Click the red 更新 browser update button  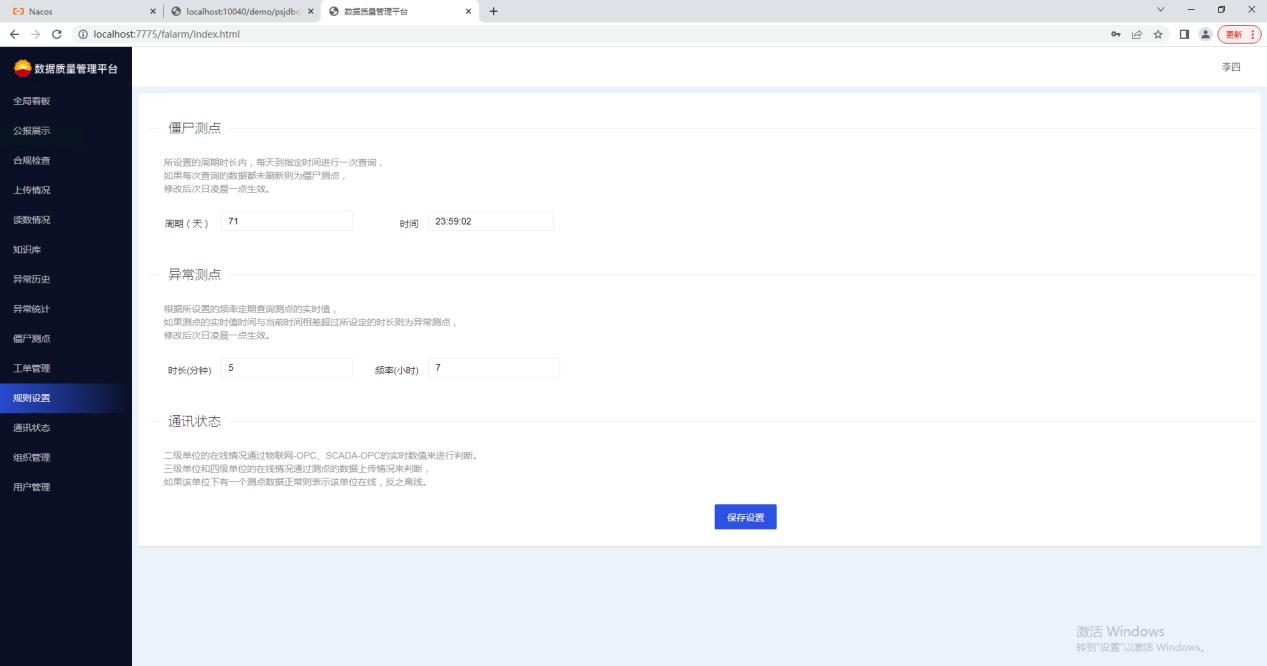tap(1238, 34)
